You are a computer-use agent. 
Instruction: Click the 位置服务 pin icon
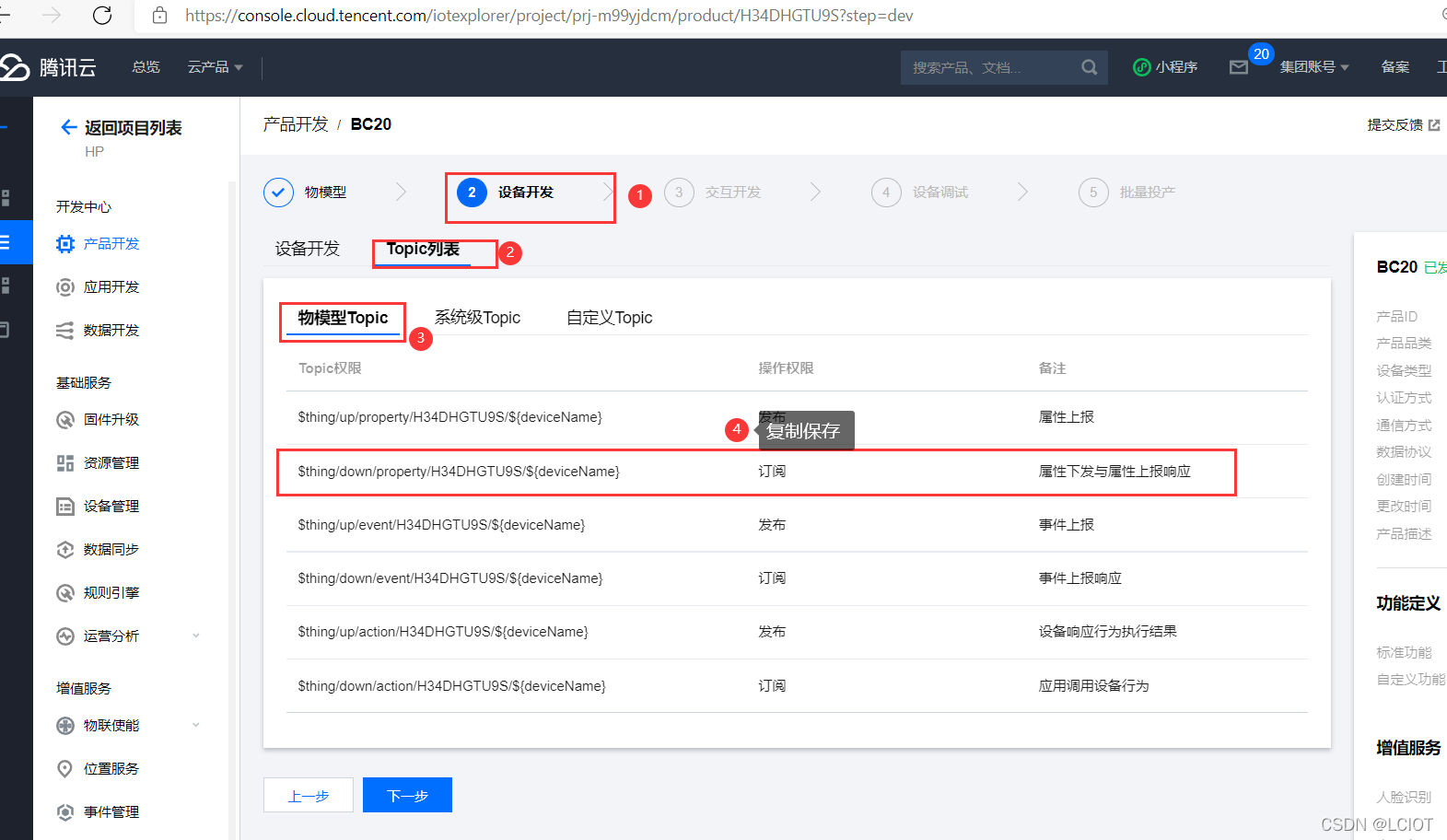point(65,769)
